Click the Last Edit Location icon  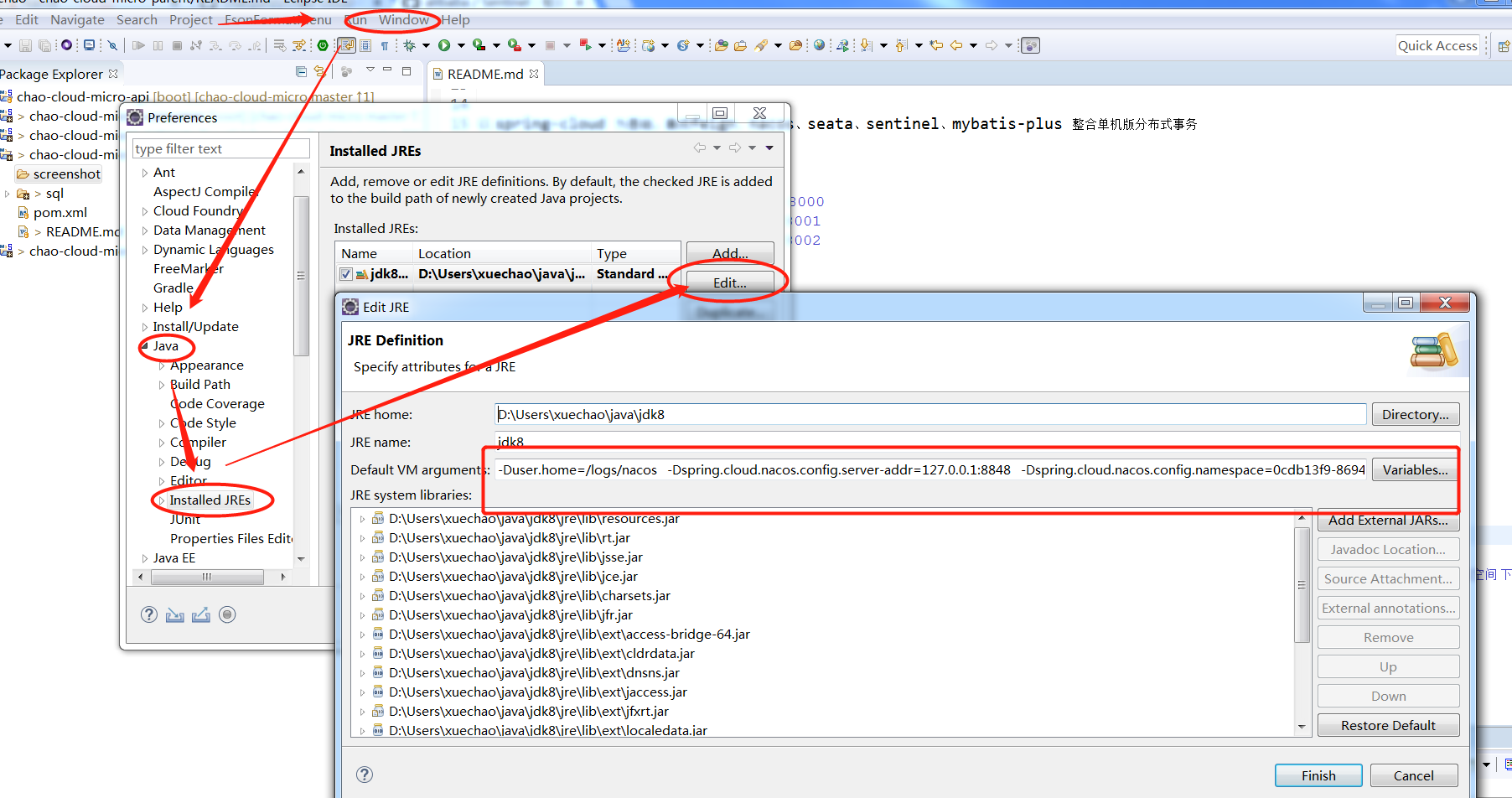tap(936, 45)
